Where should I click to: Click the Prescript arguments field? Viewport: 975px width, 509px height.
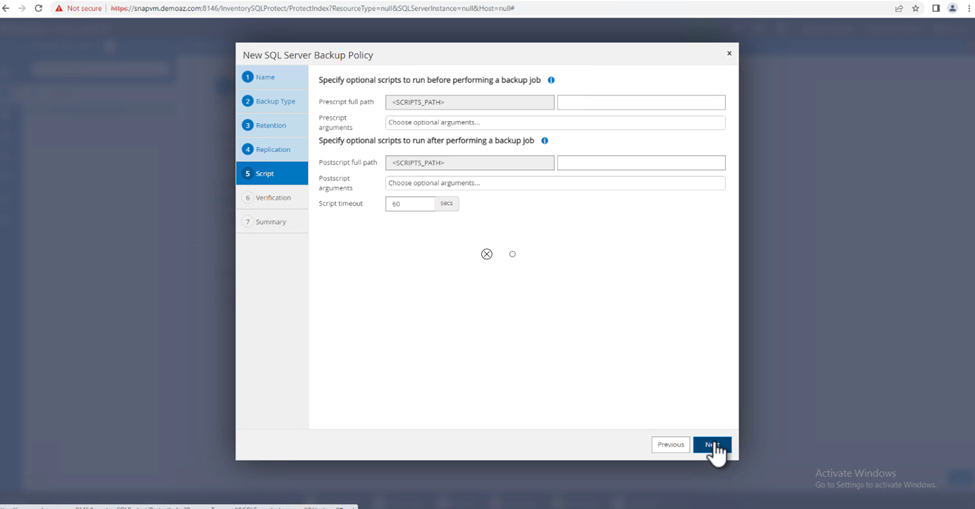555,122
